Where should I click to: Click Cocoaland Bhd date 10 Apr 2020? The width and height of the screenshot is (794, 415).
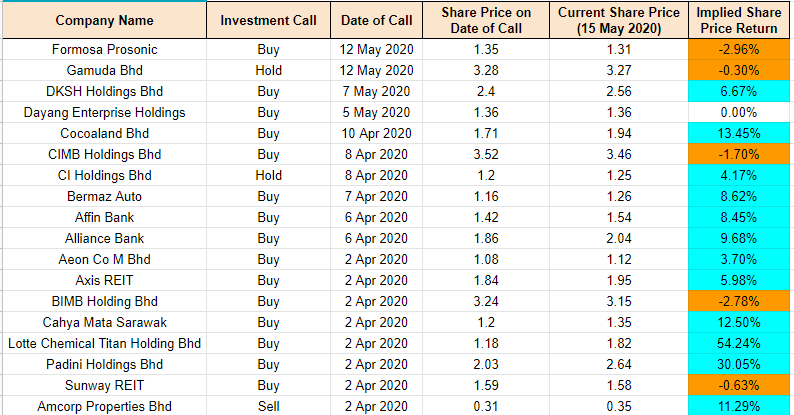click(x=372, y=133)
